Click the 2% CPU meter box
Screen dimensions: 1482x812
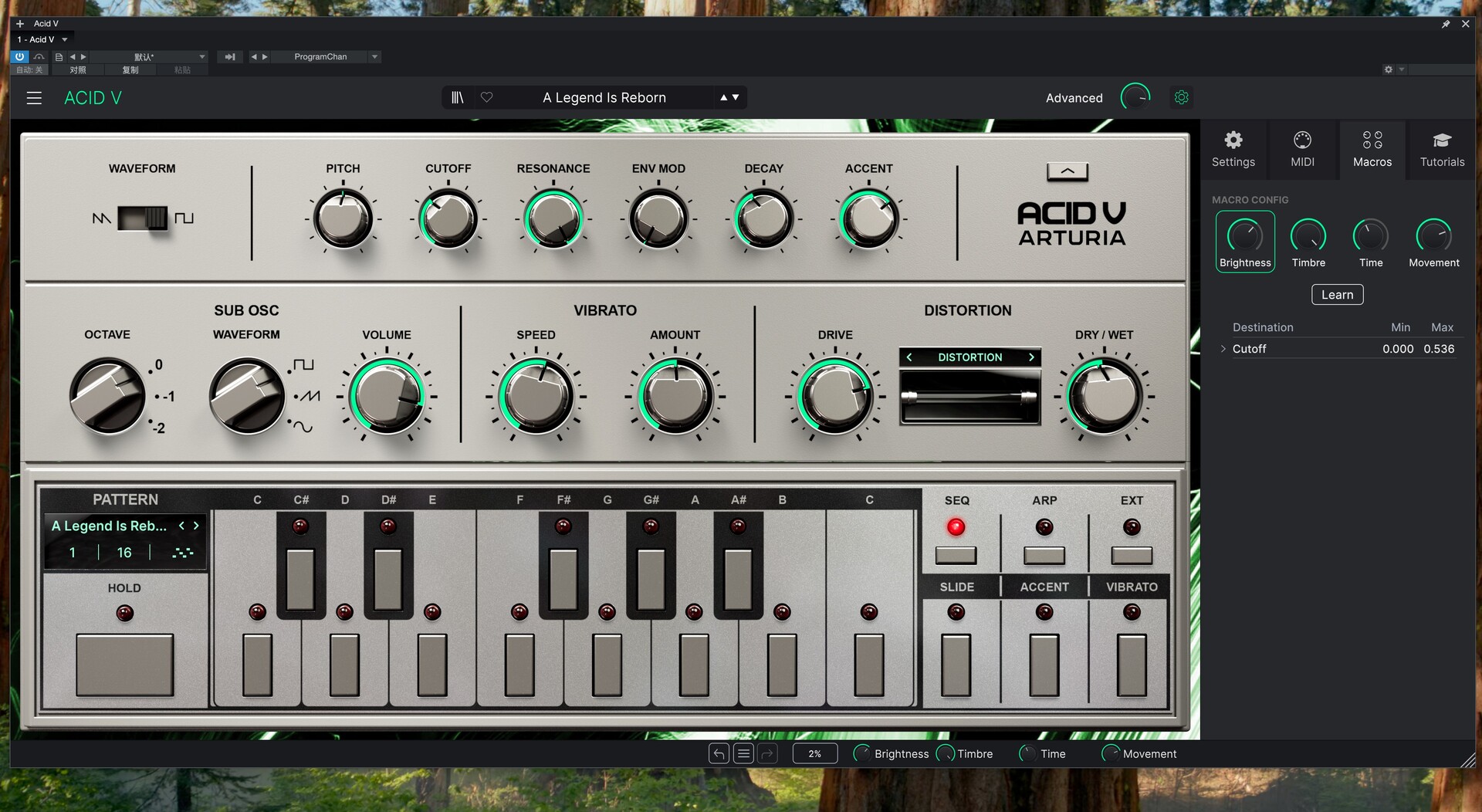815,754
